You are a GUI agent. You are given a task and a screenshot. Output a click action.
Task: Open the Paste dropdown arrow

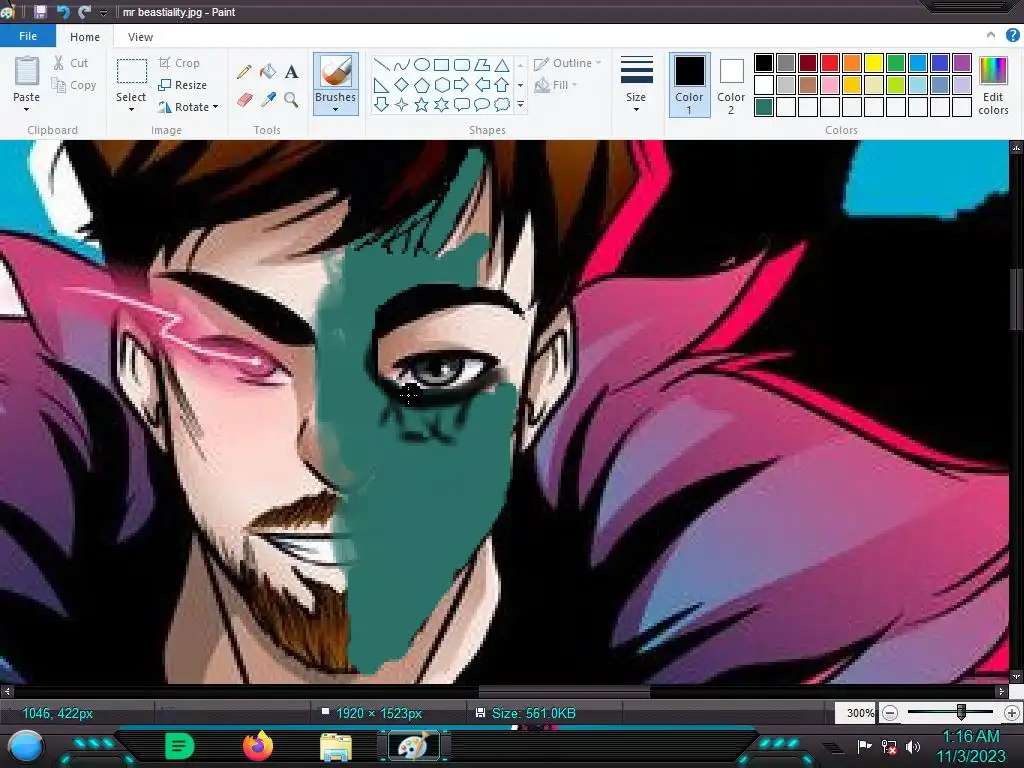point(26,110)
